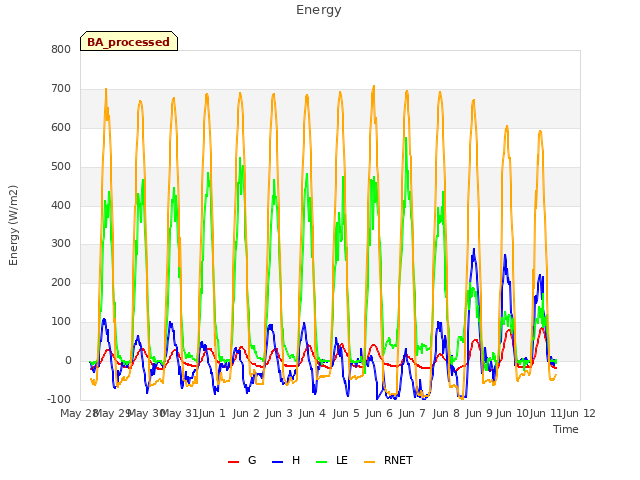Click the Energy chart title
Screen dimensions: 640x480
pyautogui.click(x=319, y=10)
